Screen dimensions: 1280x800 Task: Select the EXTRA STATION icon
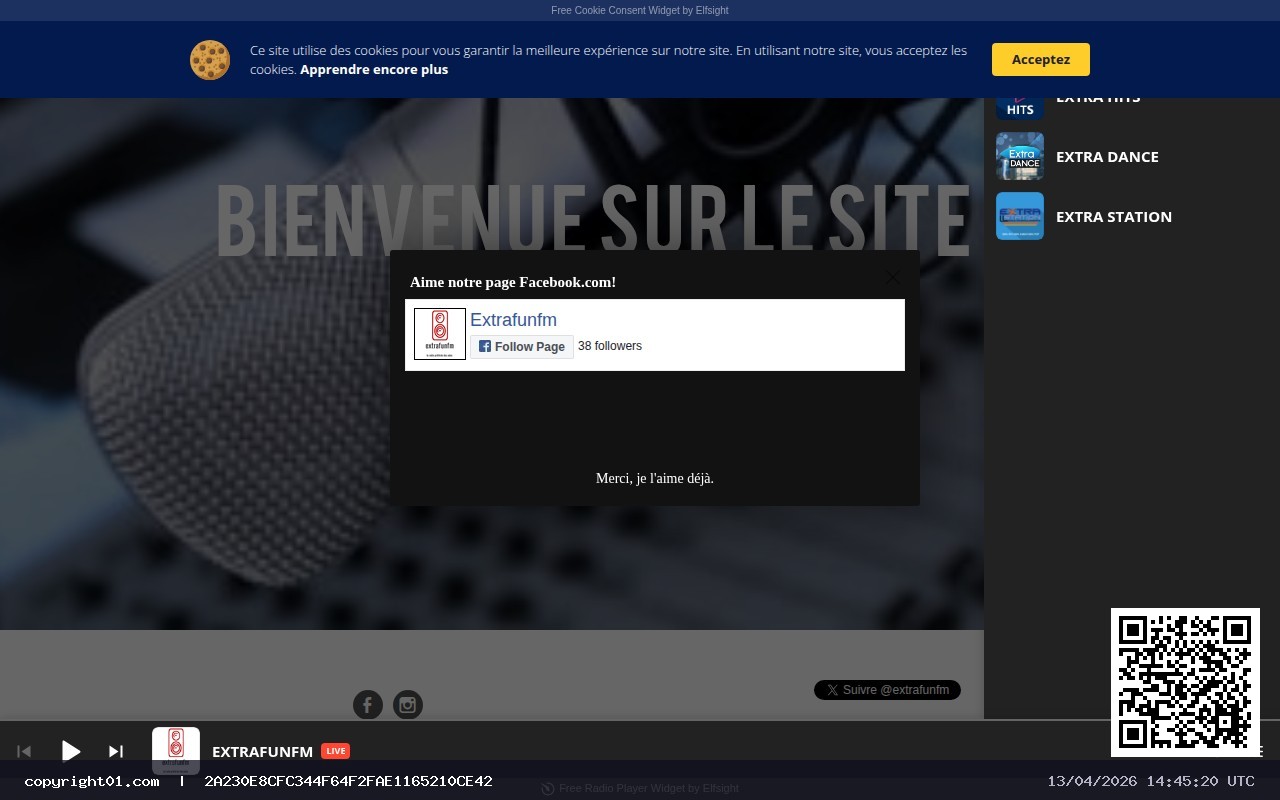point(1019,216)
